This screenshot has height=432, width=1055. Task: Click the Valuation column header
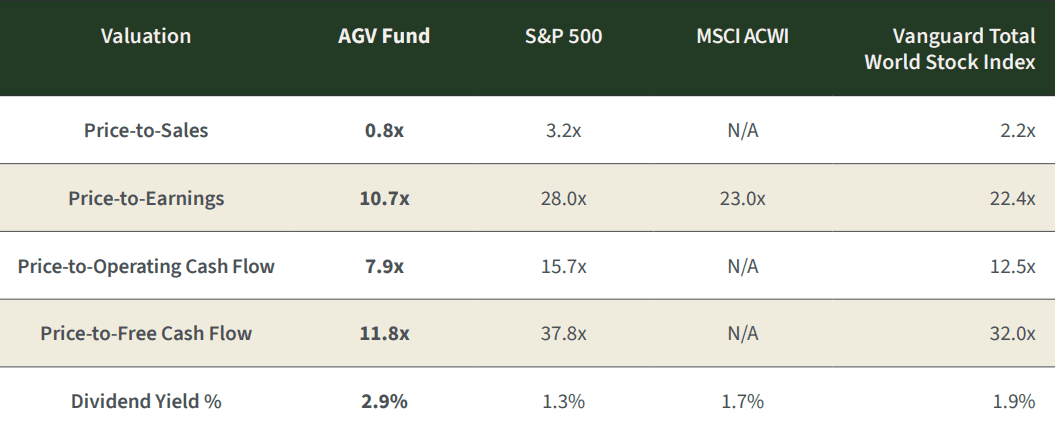pos(146,37)
